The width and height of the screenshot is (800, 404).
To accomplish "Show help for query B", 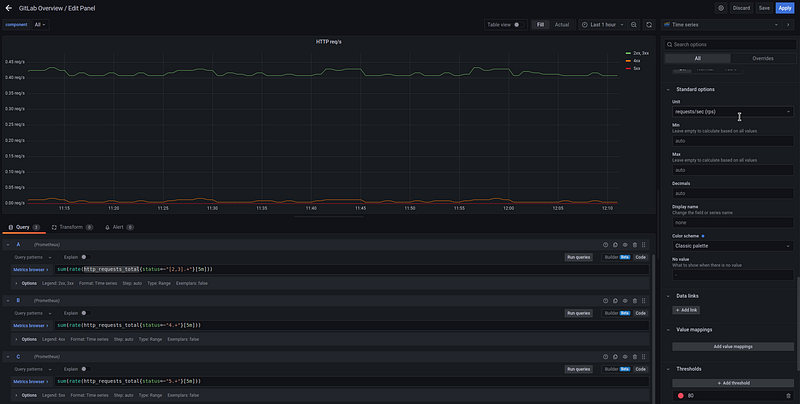I will point(606,301).
